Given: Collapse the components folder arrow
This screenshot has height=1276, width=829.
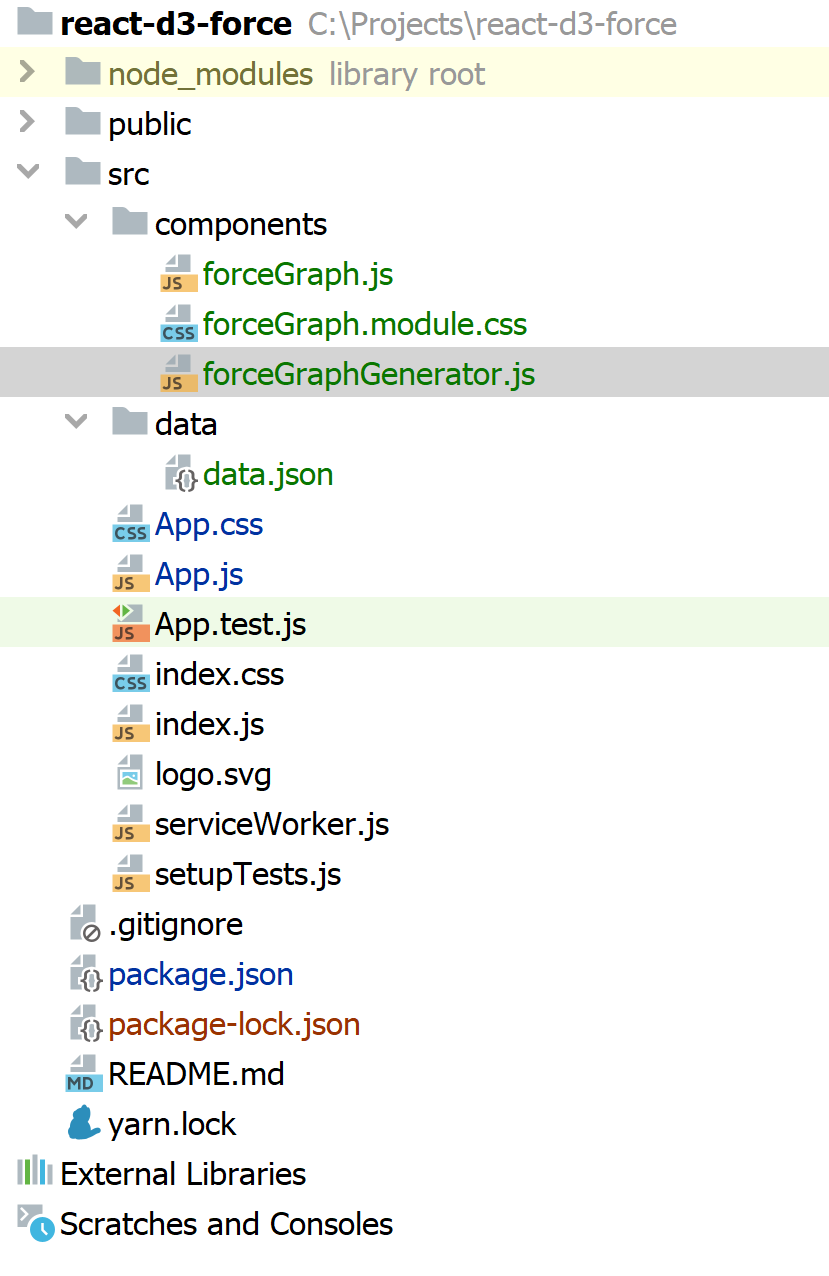Looking at the screenshot, I should [x=76, y=222].
